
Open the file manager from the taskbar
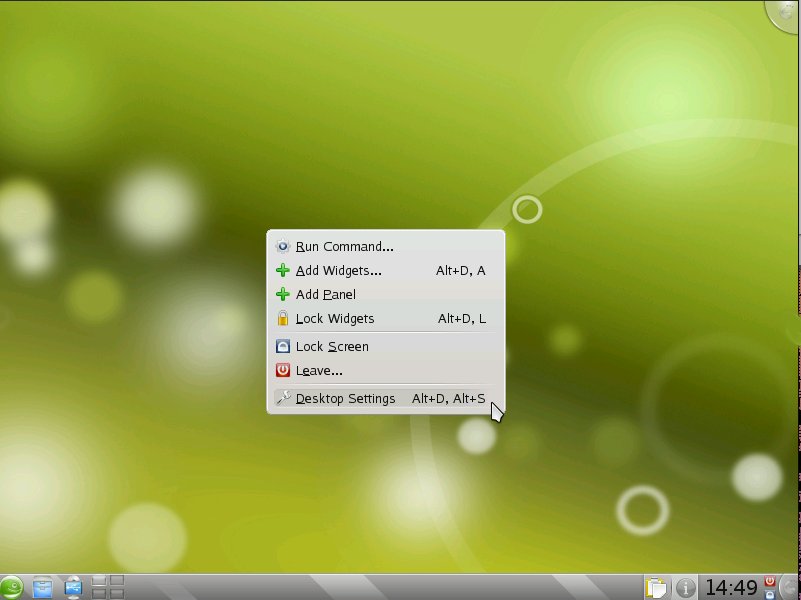(x=41, y=587)
